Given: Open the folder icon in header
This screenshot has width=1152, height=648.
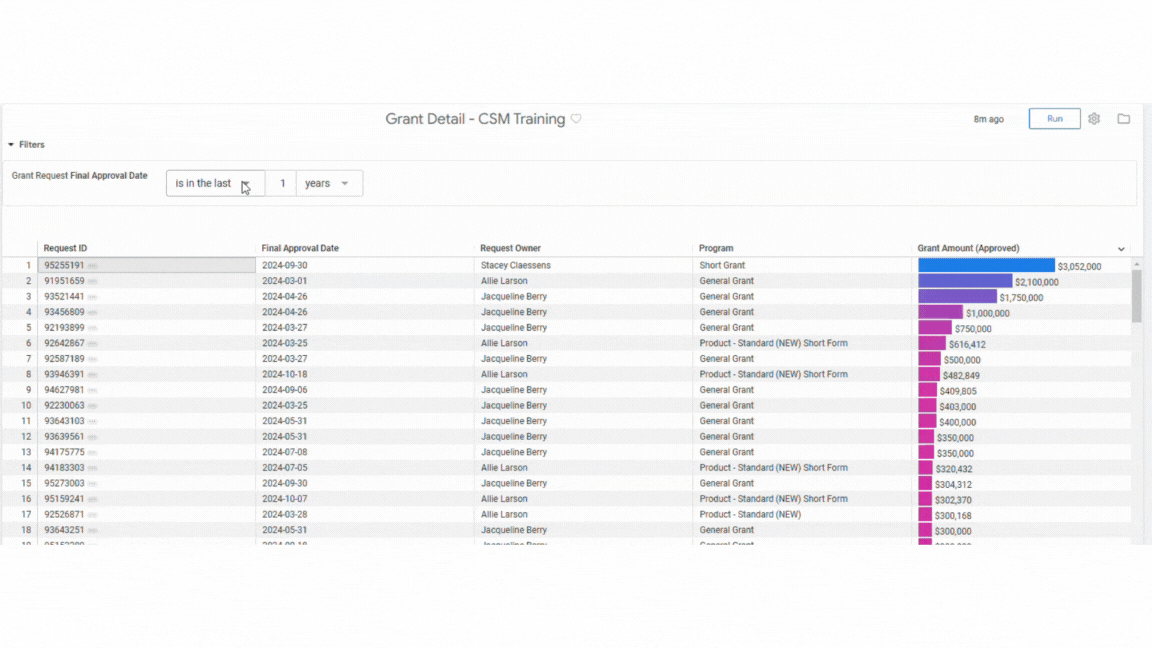Looking at the screenshot, I should point(1123,118).
